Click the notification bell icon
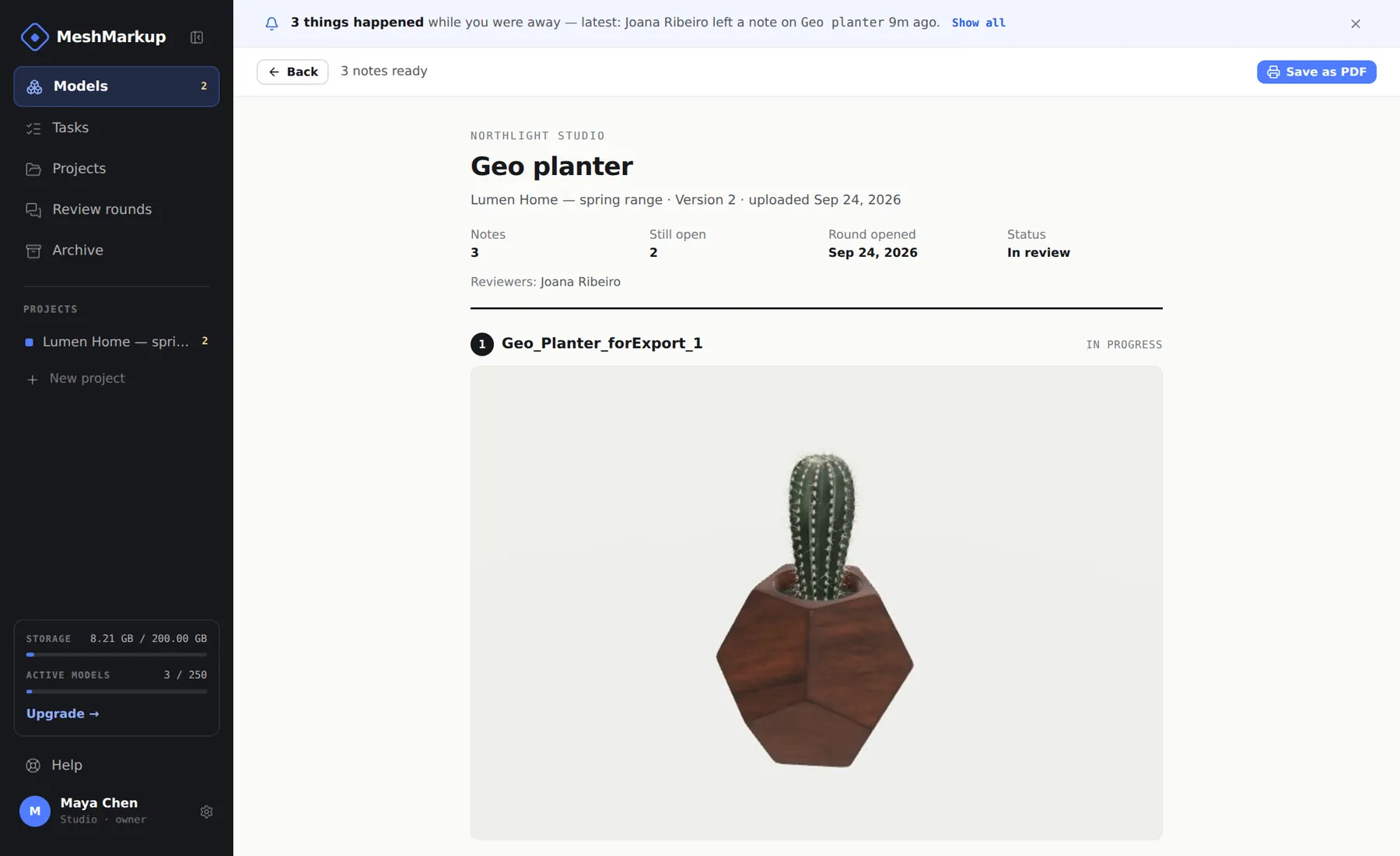This screenshot has height=856, width=1400. point(271,23)
